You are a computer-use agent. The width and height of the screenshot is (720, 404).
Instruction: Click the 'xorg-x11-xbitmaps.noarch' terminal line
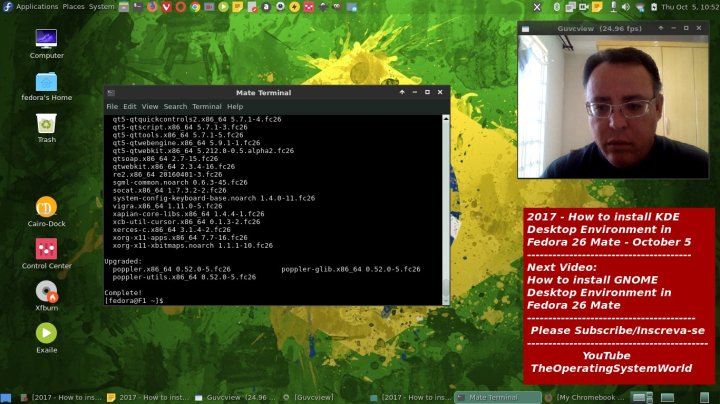pos(192,246)
